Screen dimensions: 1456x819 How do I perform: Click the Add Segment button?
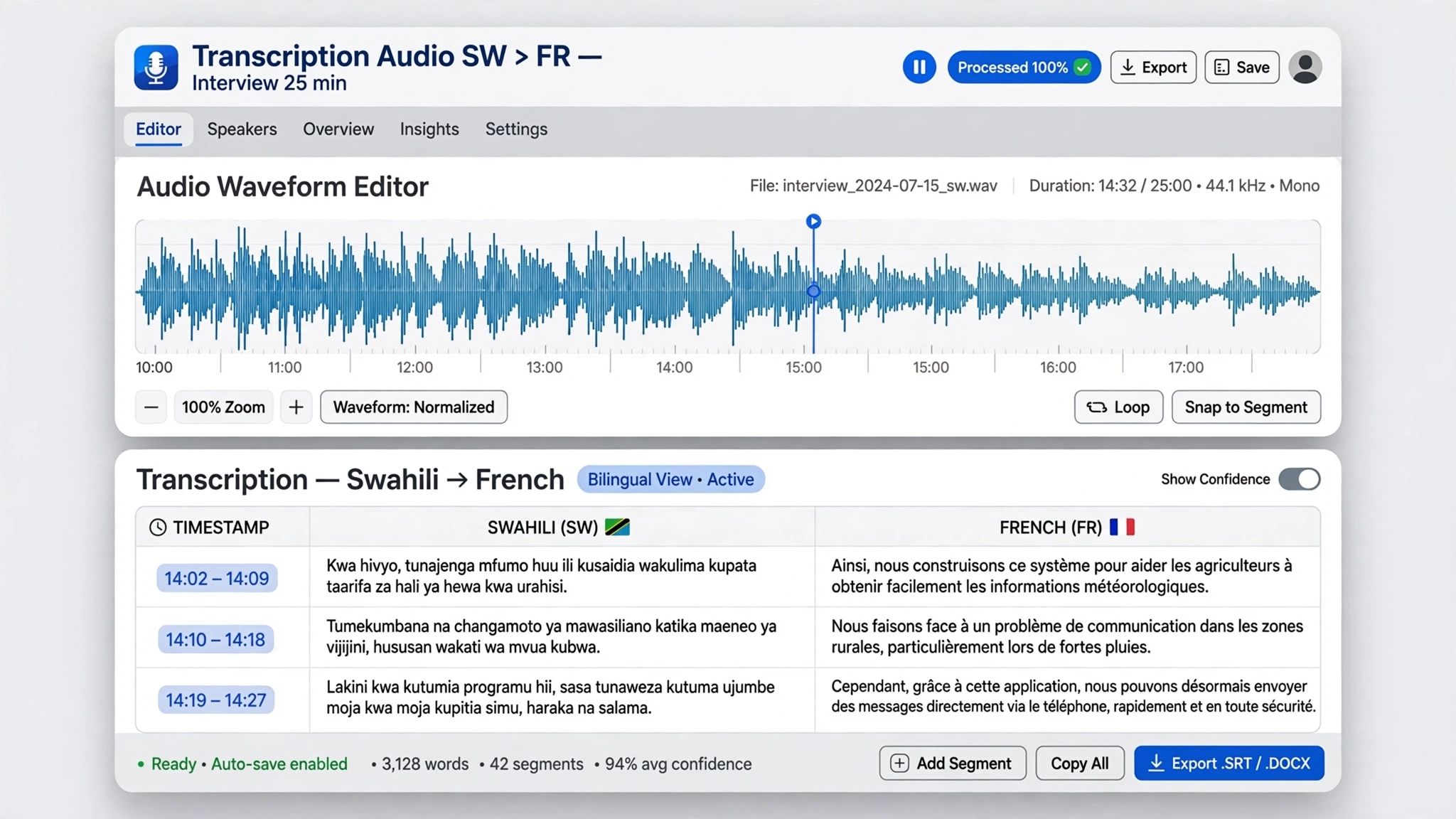tap(953, 764)
